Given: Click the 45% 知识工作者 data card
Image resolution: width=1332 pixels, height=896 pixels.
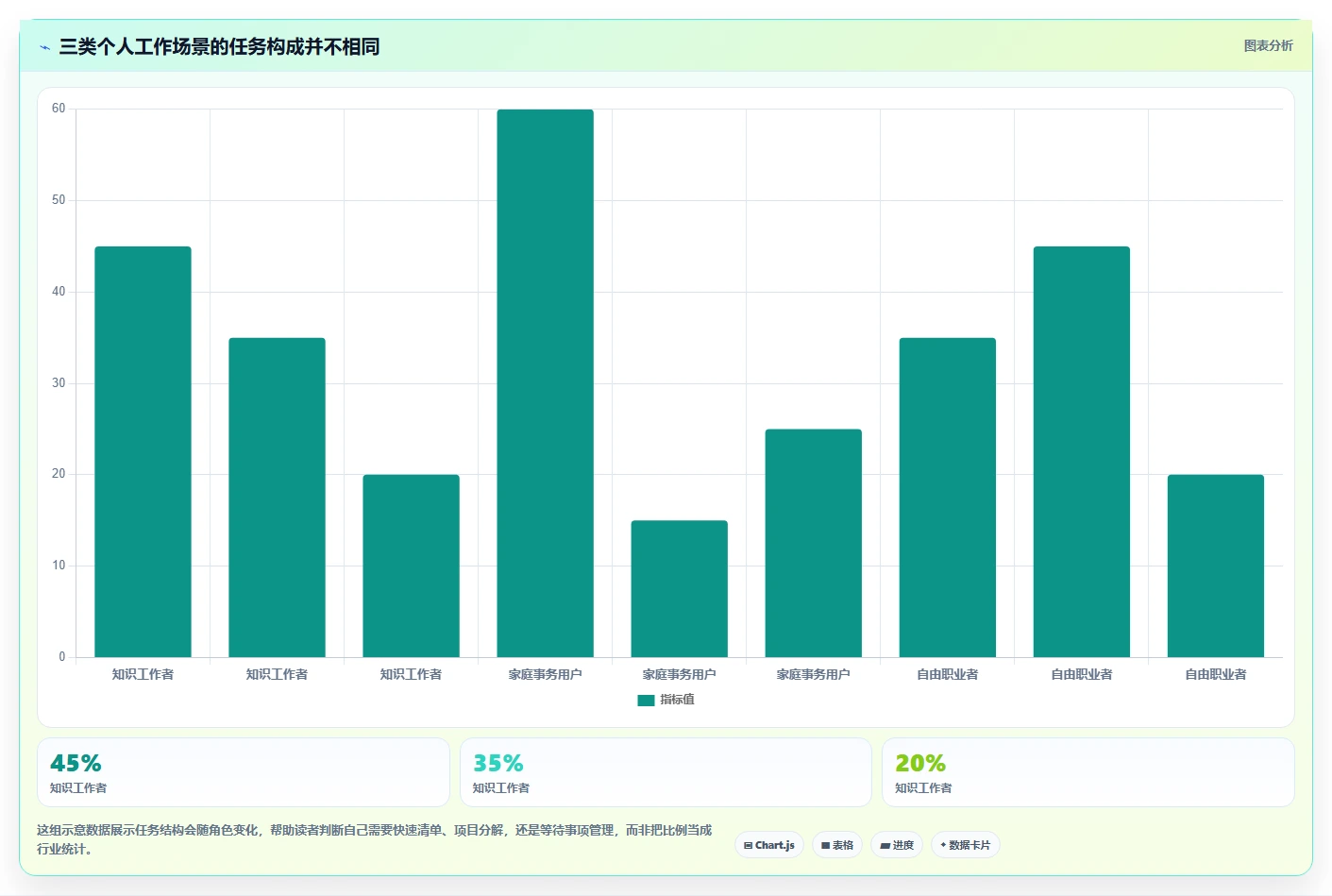Looking at the screenshot, I should click(244, 772).
